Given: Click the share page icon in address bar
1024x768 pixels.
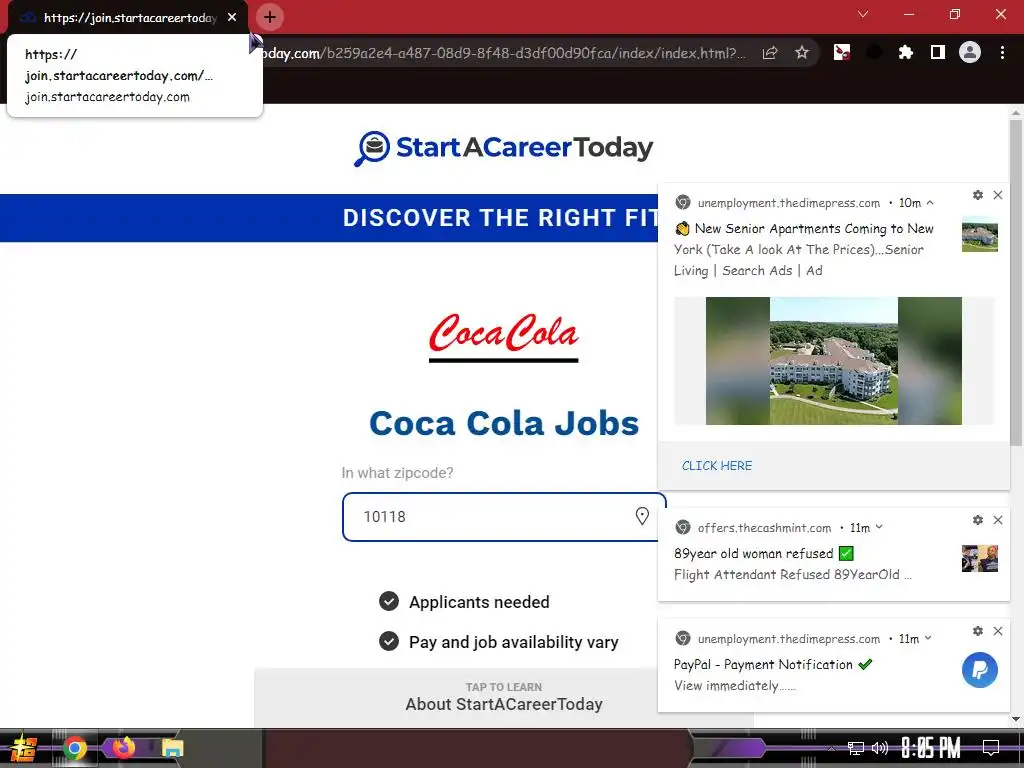Looking at the screenshot, I should [x=770, y=53].
